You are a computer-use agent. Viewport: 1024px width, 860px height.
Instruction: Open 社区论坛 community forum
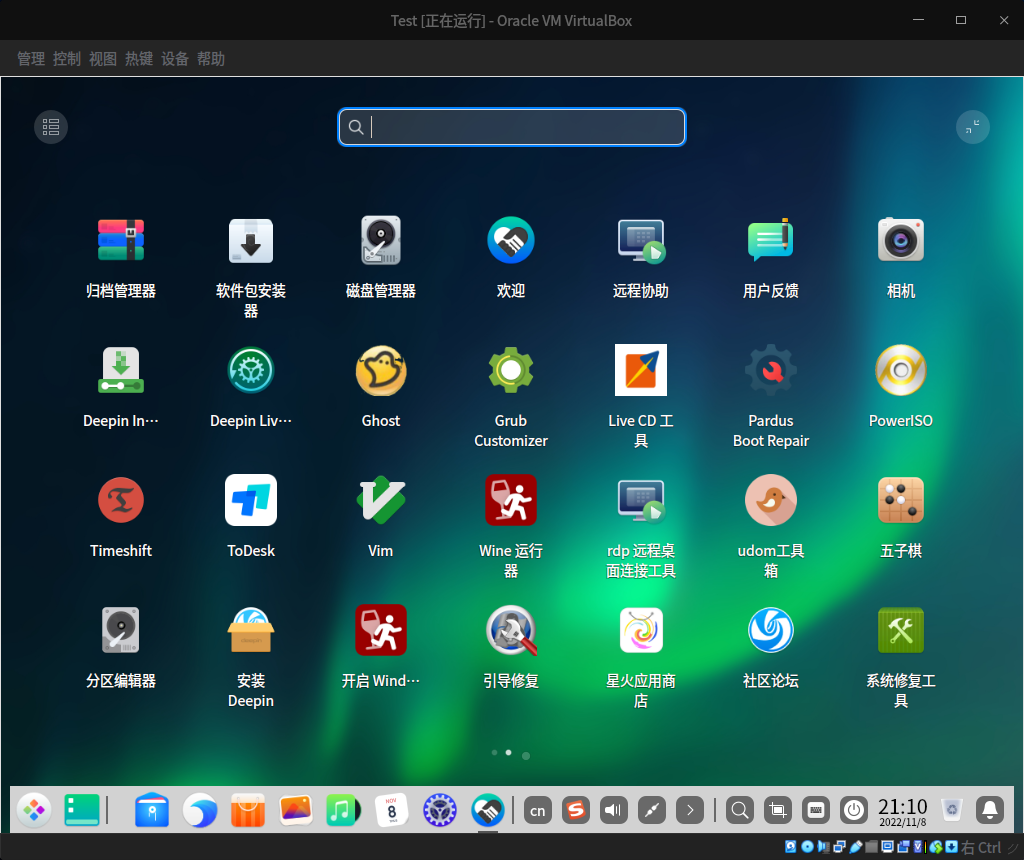(771, 630)
